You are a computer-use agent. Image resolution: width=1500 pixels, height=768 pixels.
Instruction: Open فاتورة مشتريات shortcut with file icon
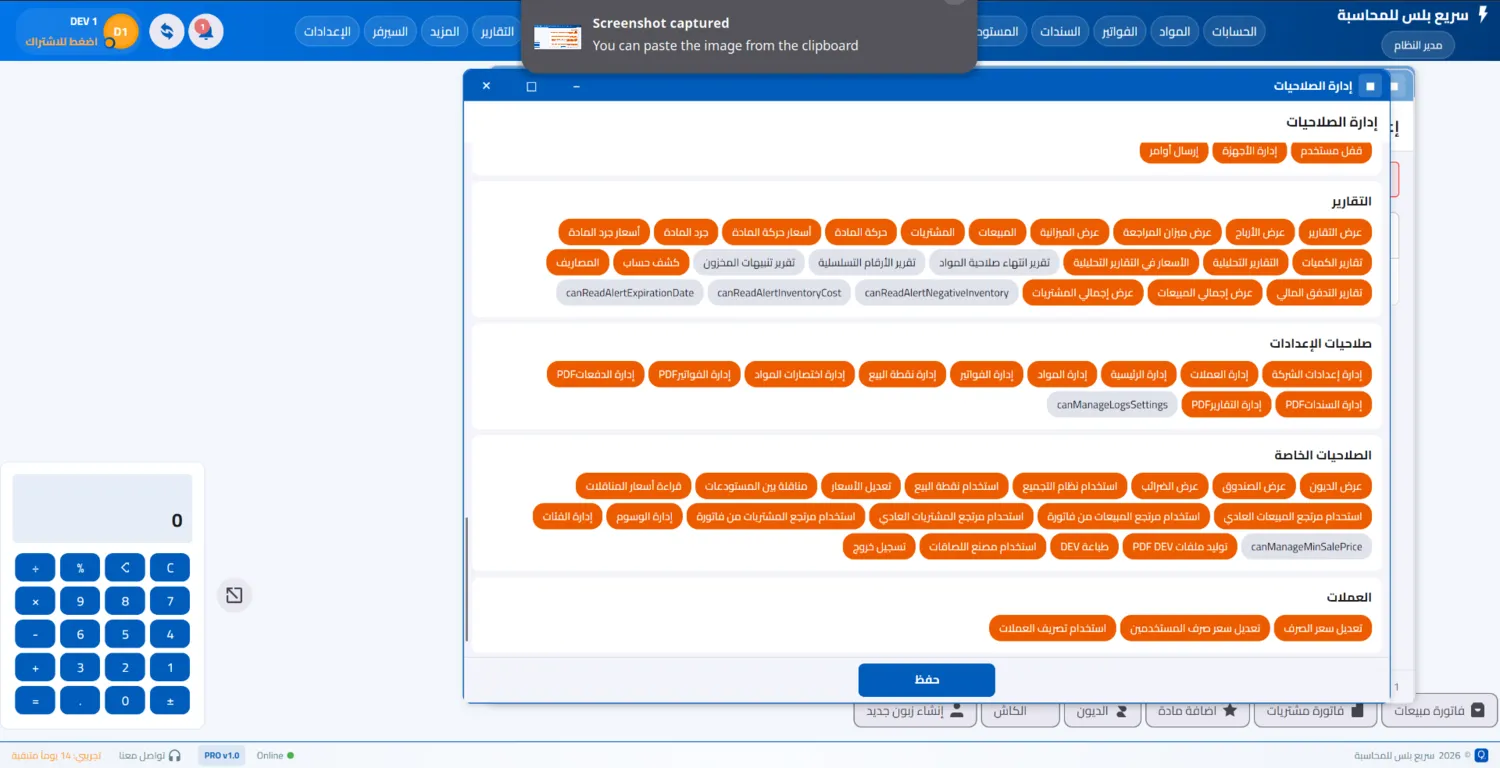tap(1315, 711)
